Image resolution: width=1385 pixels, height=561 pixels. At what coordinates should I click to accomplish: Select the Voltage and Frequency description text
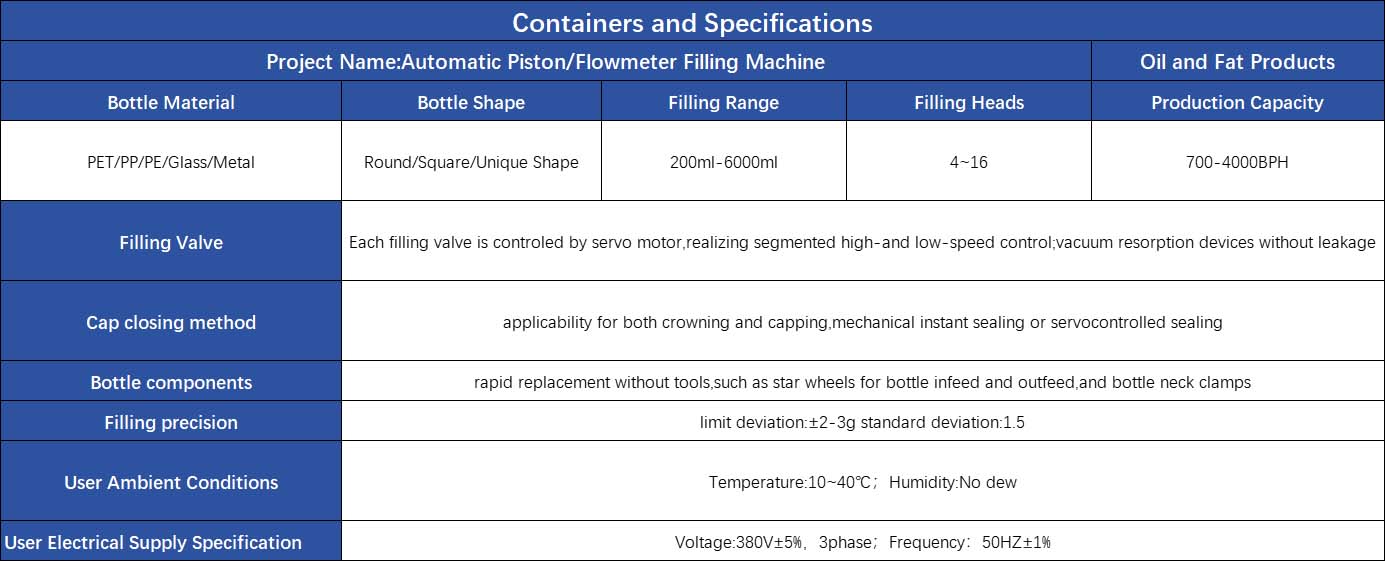(x=862, y=542)
